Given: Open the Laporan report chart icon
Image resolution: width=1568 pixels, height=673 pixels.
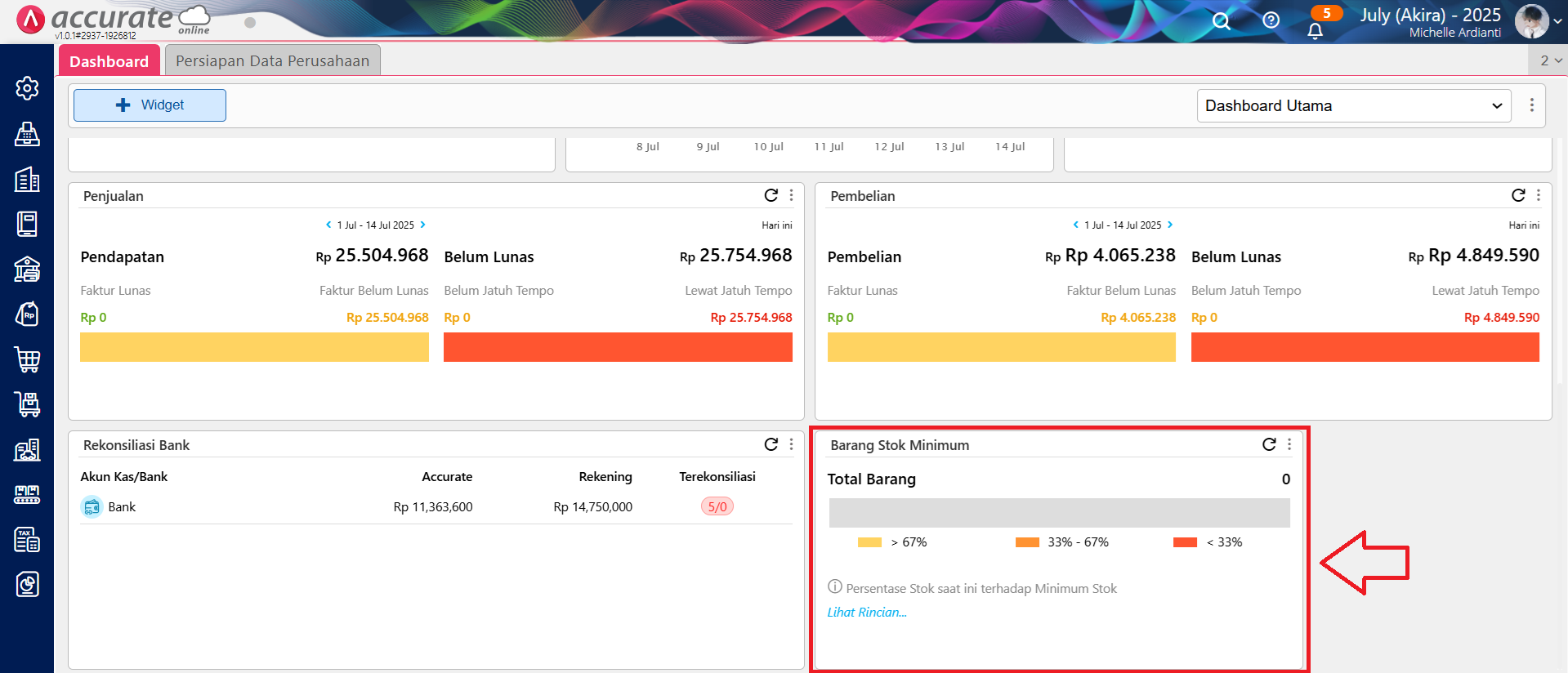Looking at the screenshot, I should [x=27, y=584].
